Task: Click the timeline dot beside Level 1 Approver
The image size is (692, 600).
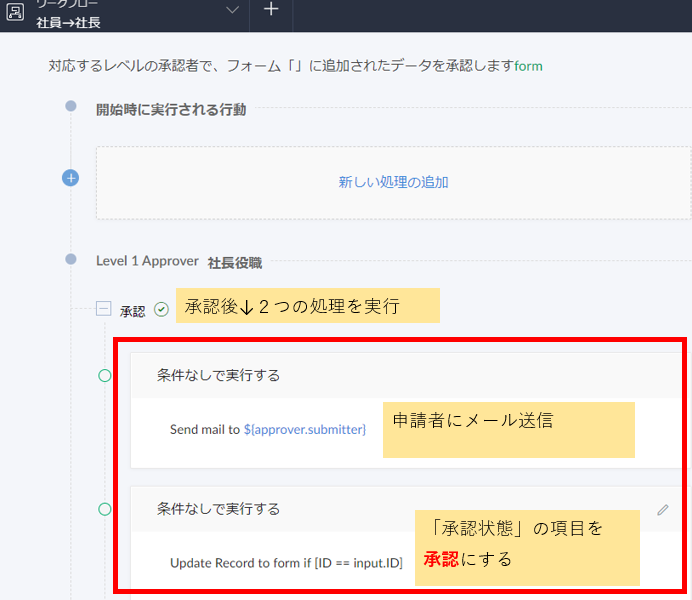Action: click(x=71, y=259)
